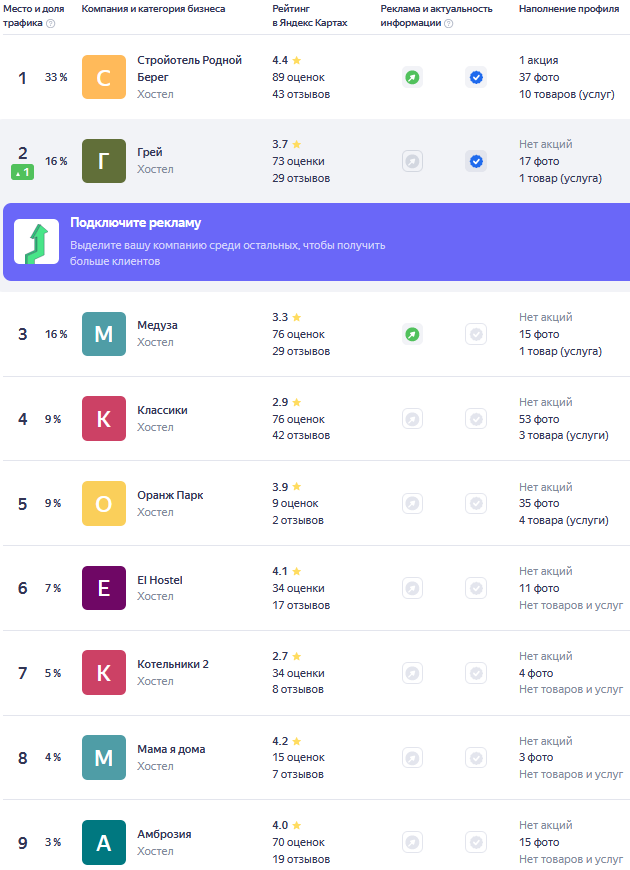This screenshot has height=870, width=630.
Task: Click the red К avatar of Классики
Action: [x=104, y=419]
